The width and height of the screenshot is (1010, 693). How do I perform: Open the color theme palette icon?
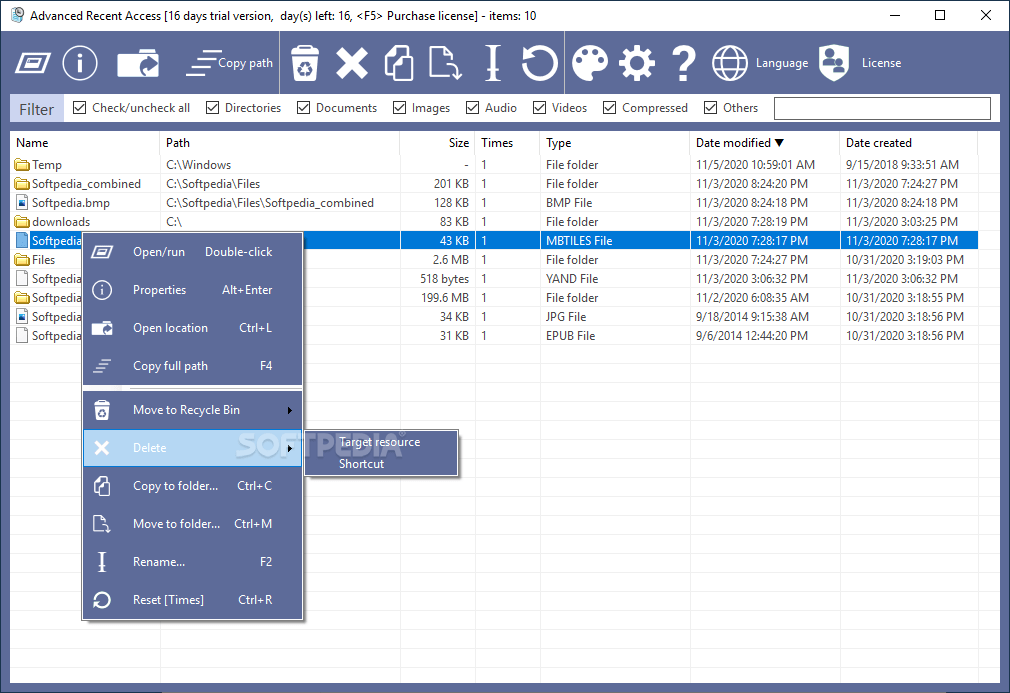click(589, 63)
